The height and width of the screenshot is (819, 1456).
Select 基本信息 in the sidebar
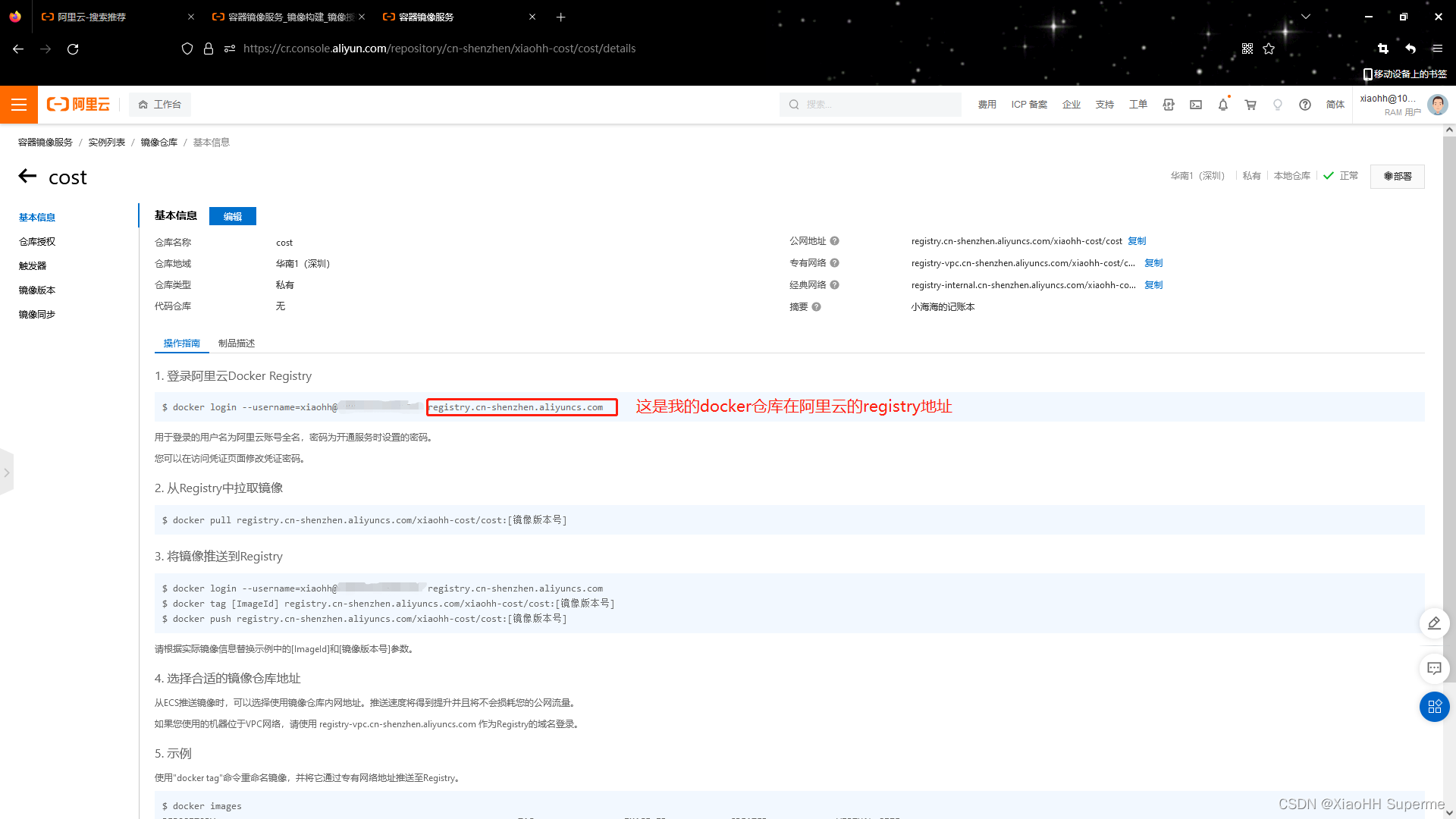click(37, 218)
